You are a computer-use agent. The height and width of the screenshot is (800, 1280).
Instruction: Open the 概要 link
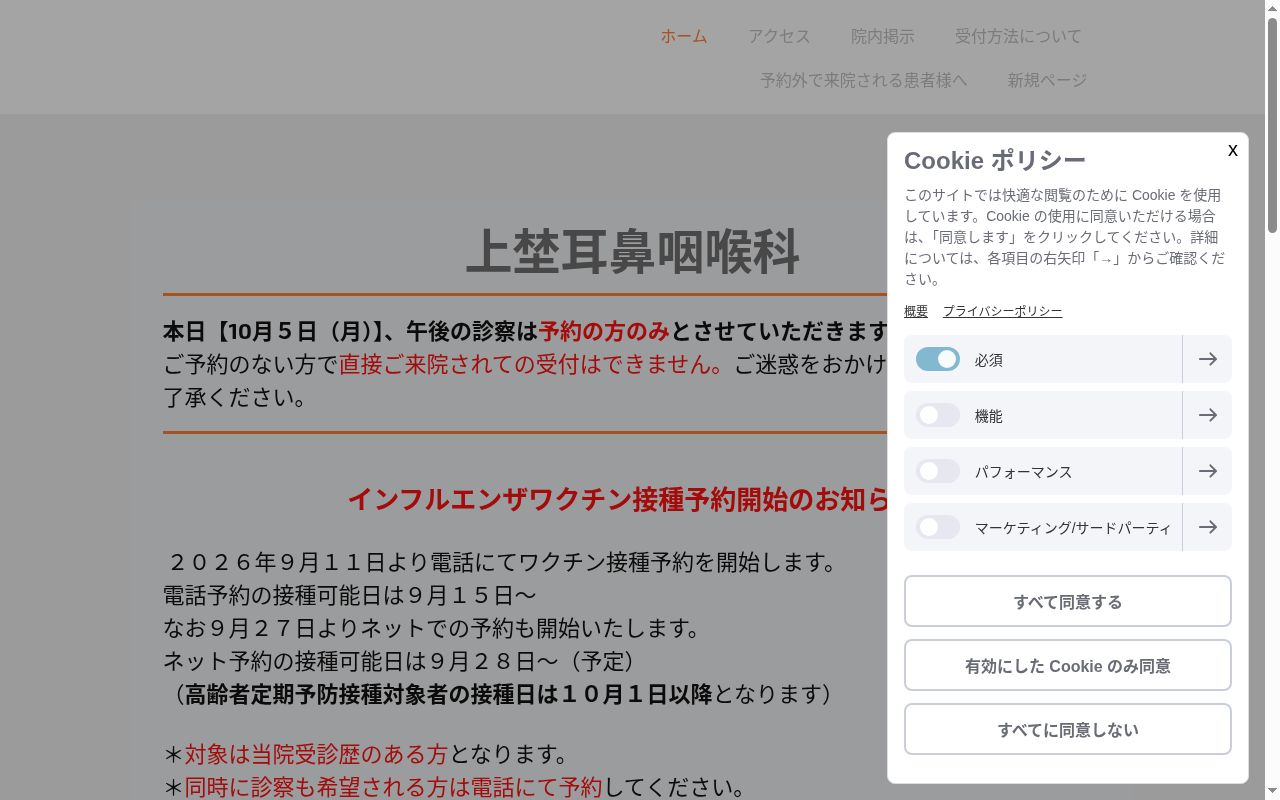(x=916, y=311)
